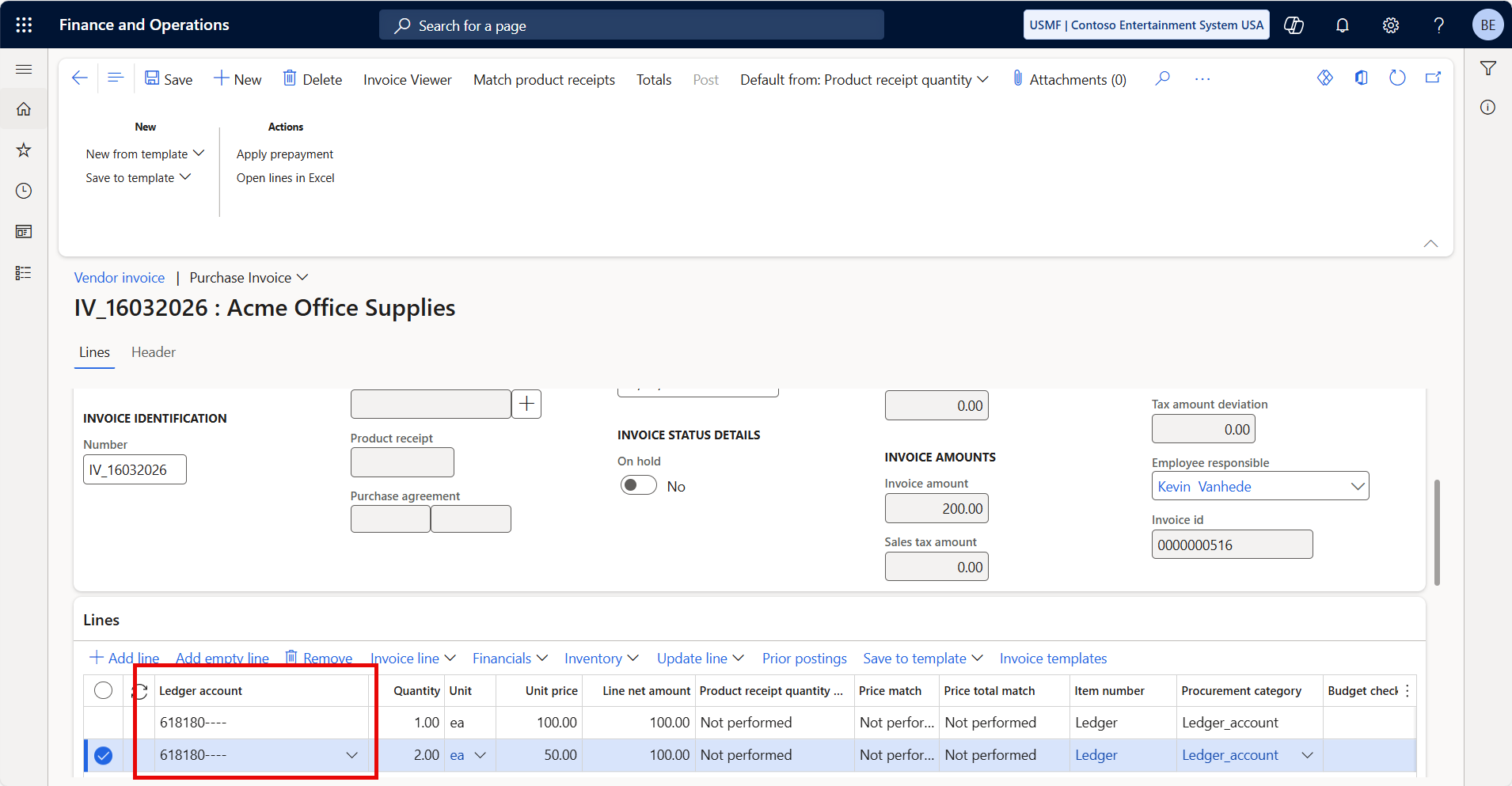
Task: Open Recent items clock icon
Action: (24, 191)
